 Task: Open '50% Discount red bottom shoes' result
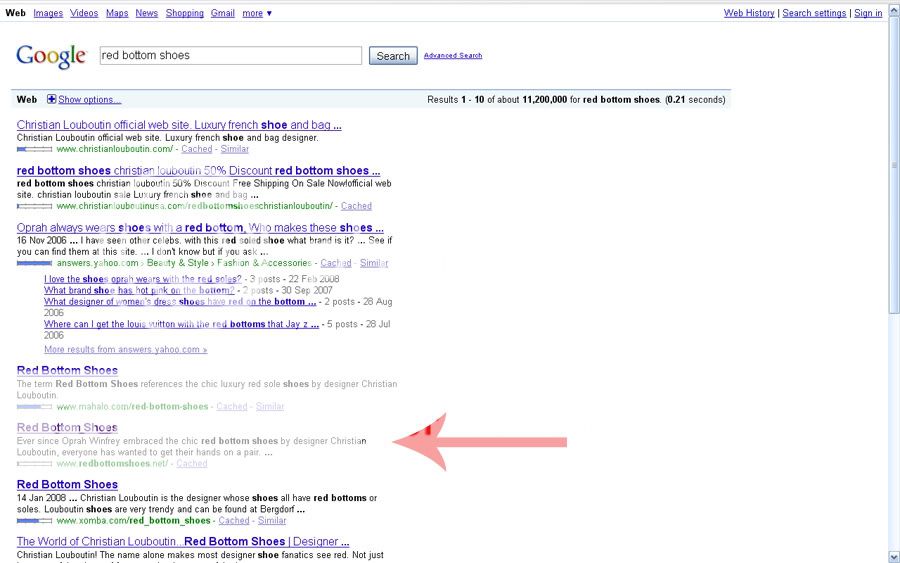pos(198,171)
